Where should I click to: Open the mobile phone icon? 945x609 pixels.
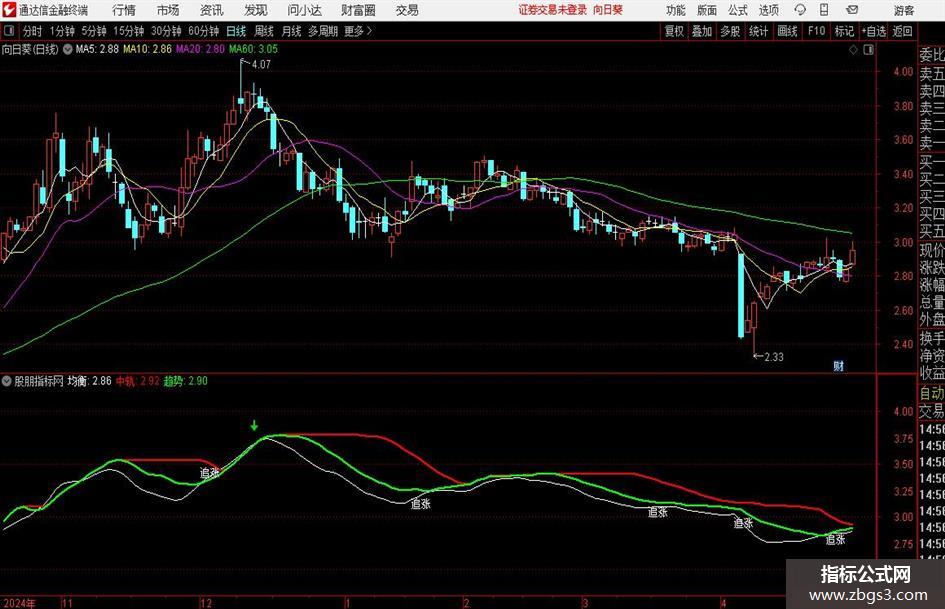pos(824,10)
